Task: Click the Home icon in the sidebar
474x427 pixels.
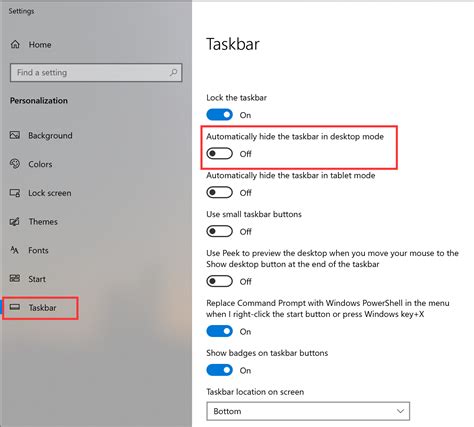Action: [15, 44]
